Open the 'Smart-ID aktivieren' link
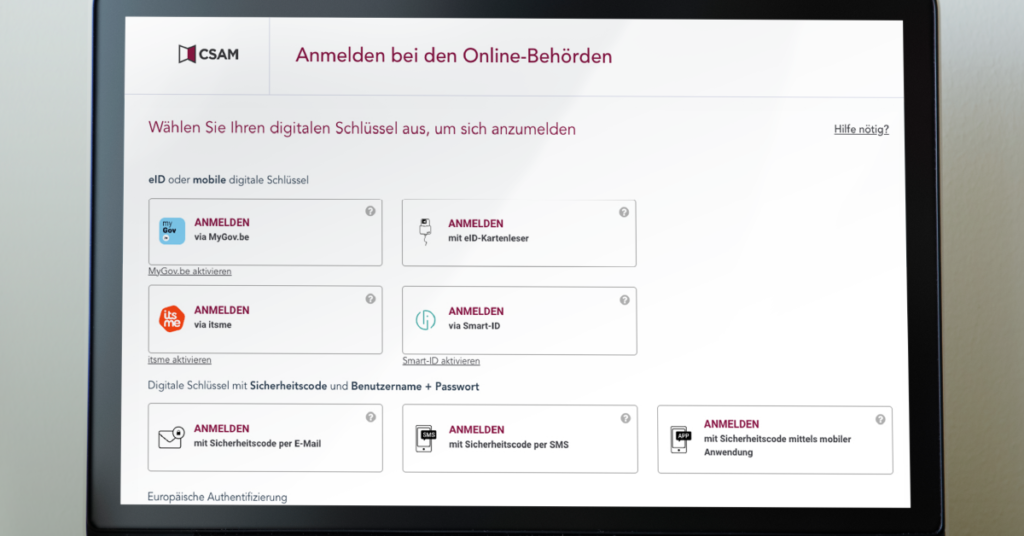The image size is (1024, 536). (441, 361)
